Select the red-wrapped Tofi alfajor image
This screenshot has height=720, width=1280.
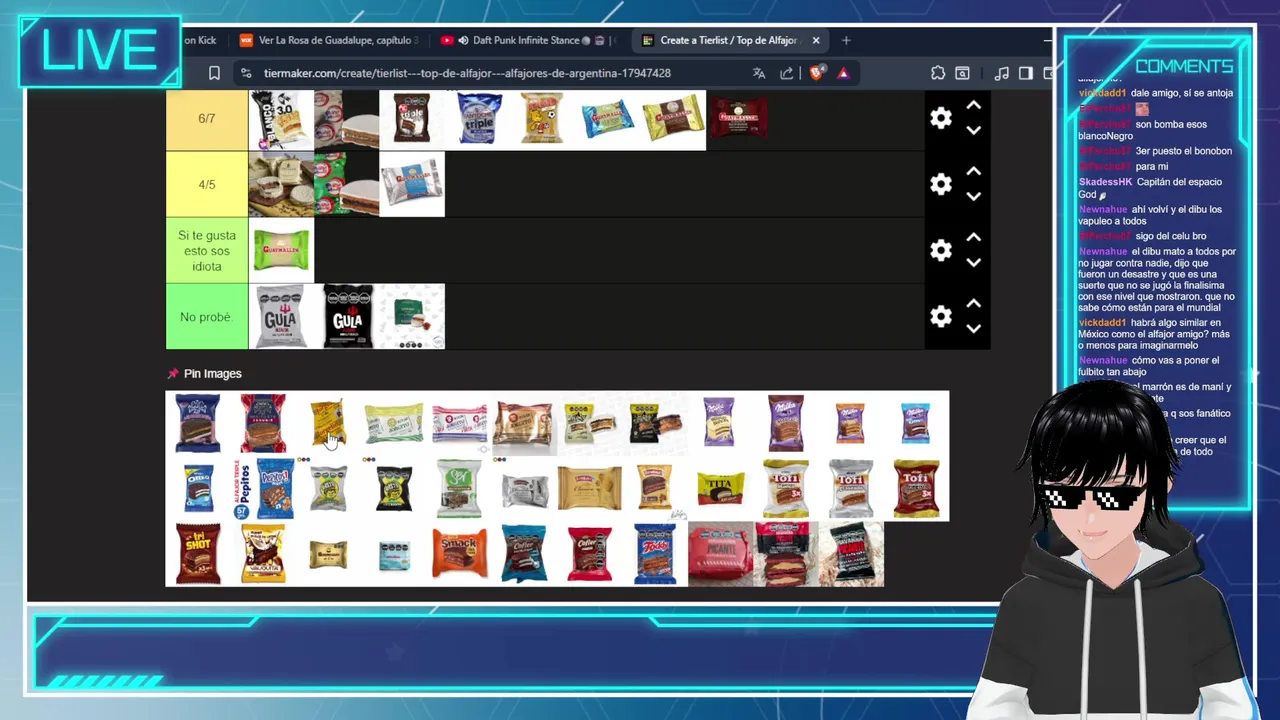pyautogui.click(x=916, y=489)
